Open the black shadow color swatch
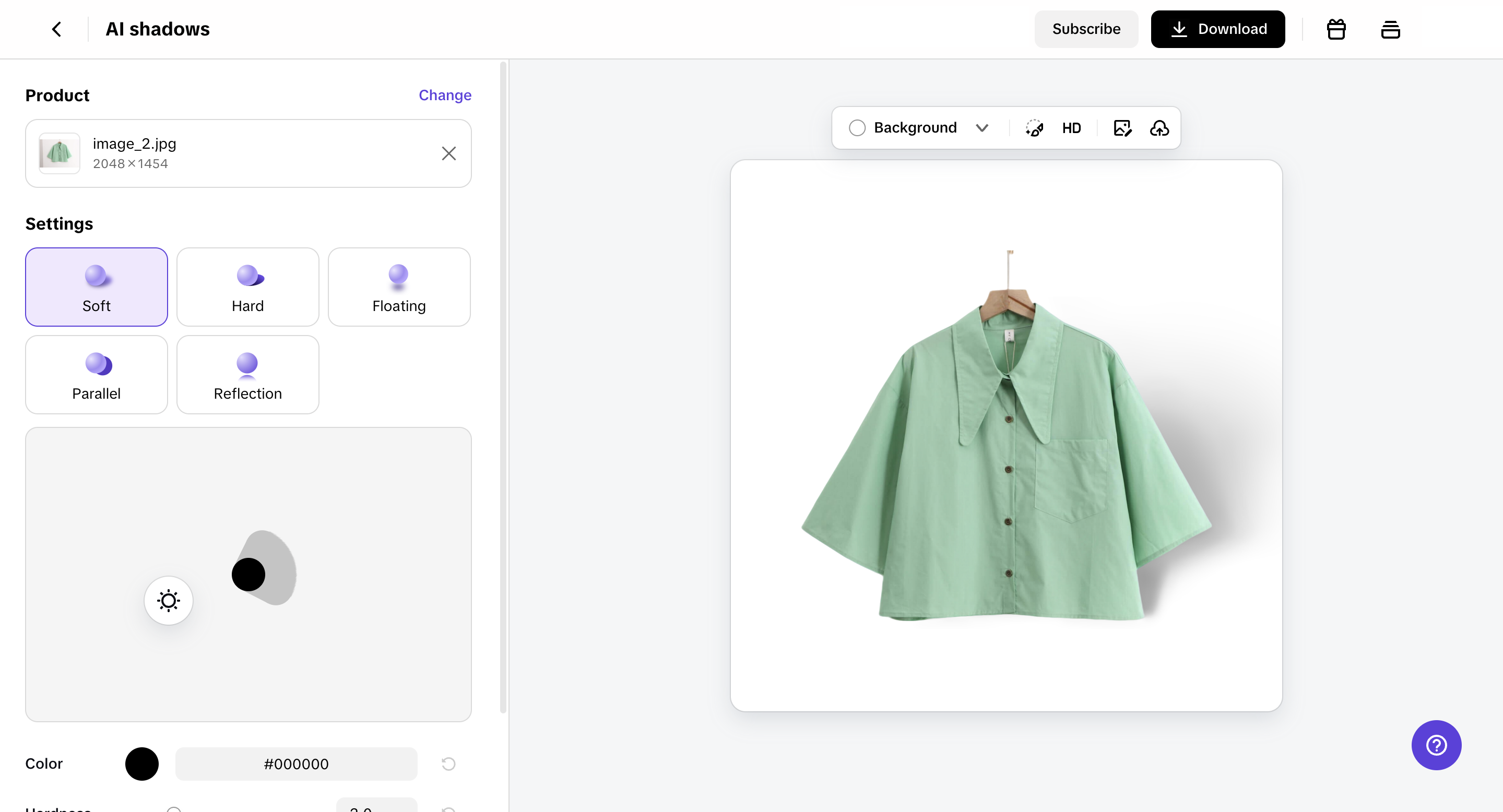 [x=142, y=763]
